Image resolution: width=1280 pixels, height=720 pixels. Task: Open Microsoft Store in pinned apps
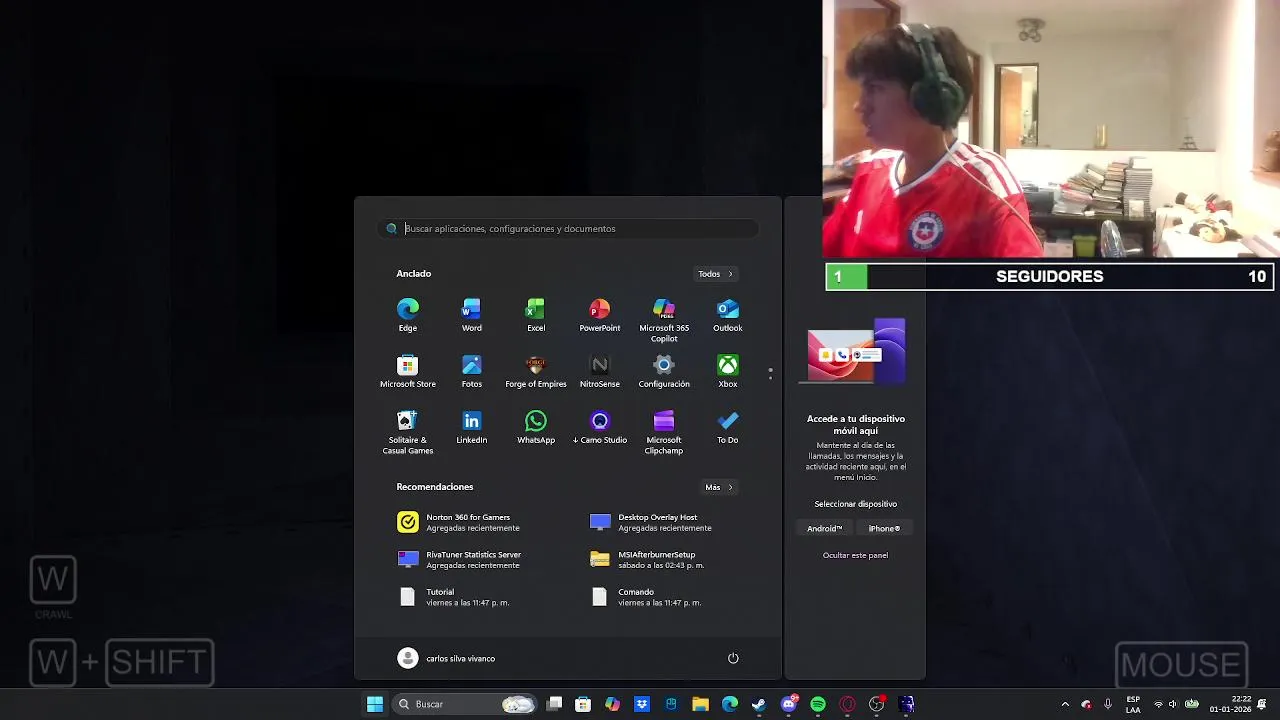[408, 371]
